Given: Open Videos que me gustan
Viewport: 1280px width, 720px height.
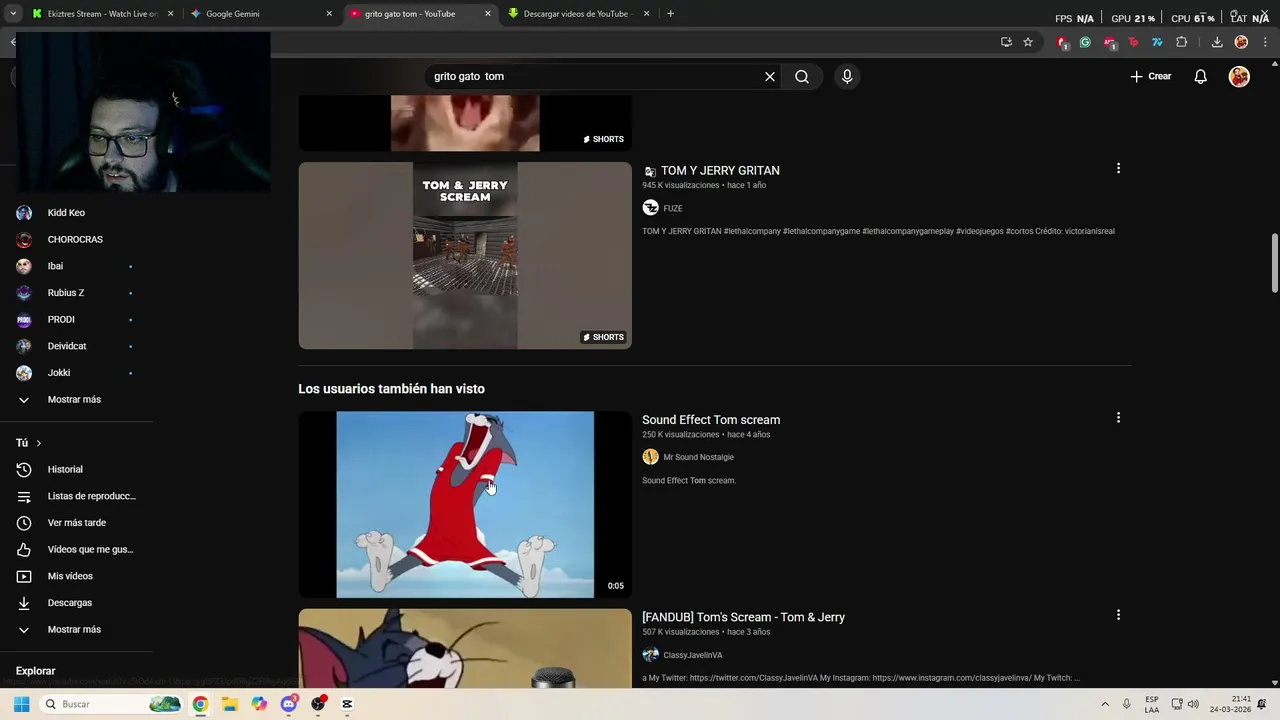Looking at the screenshot, I should coord(76,549).
